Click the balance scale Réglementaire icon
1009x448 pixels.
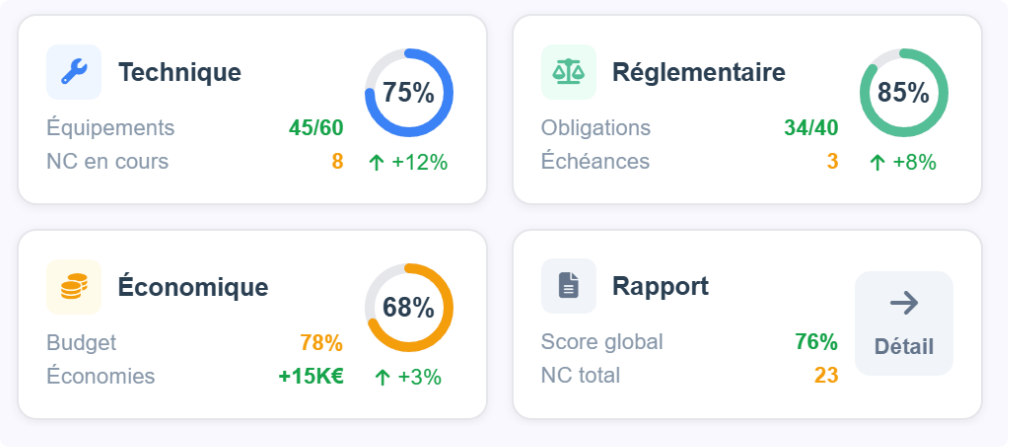pyautogui.click(x=568, y=72)
